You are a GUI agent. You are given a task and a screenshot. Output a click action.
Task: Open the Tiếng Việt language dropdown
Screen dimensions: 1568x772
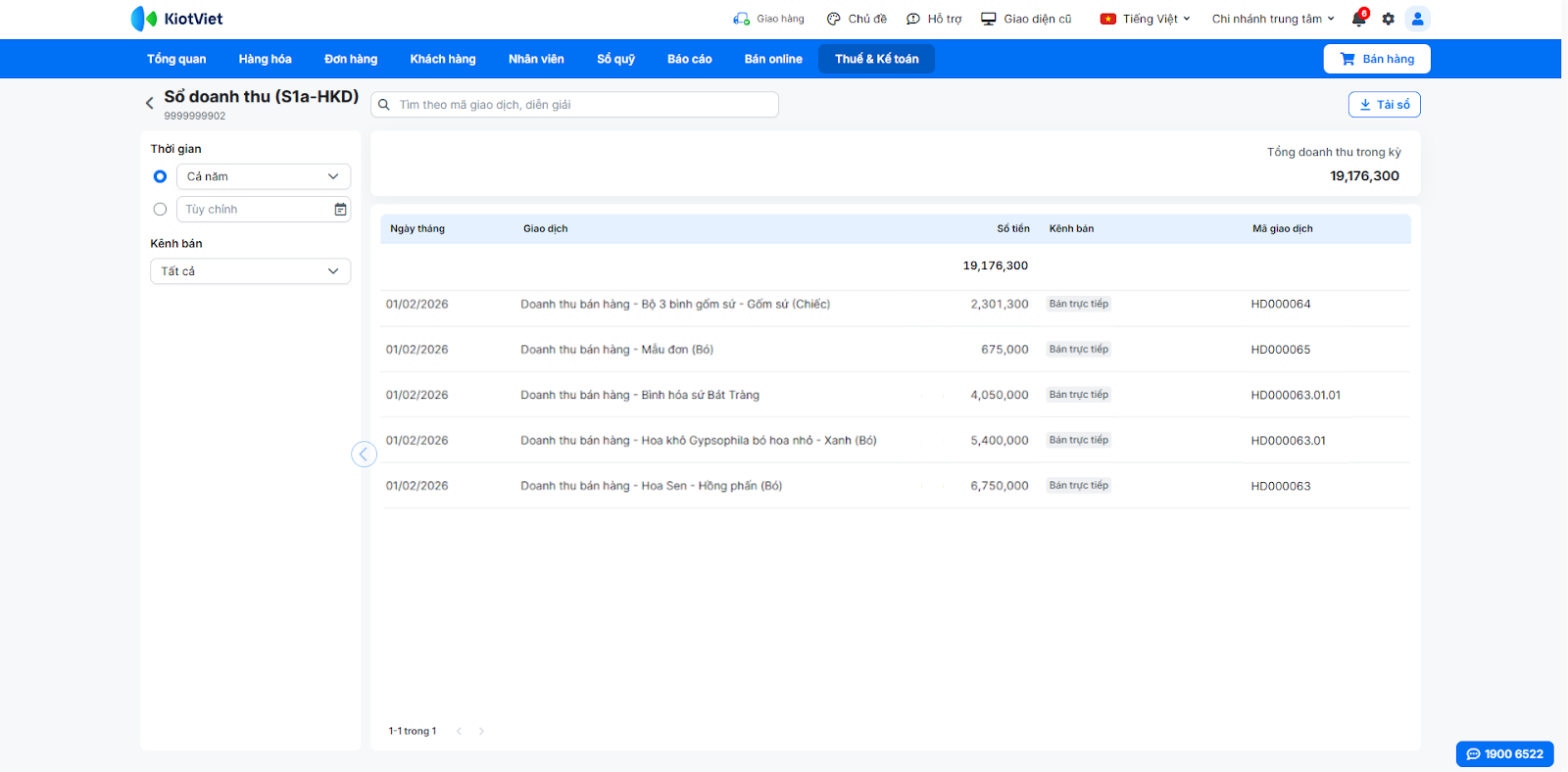(x=1145, y=19)
